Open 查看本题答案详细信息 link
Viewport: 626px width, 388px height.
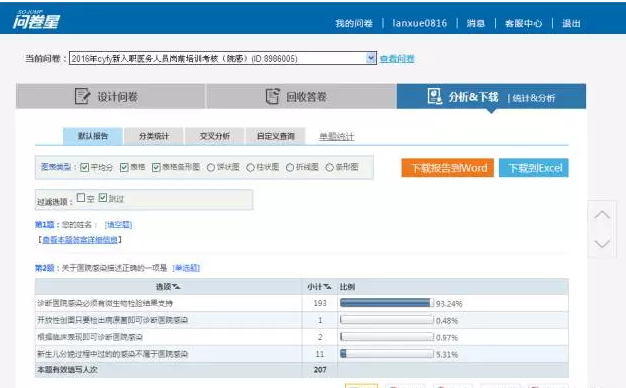point(80,240)
